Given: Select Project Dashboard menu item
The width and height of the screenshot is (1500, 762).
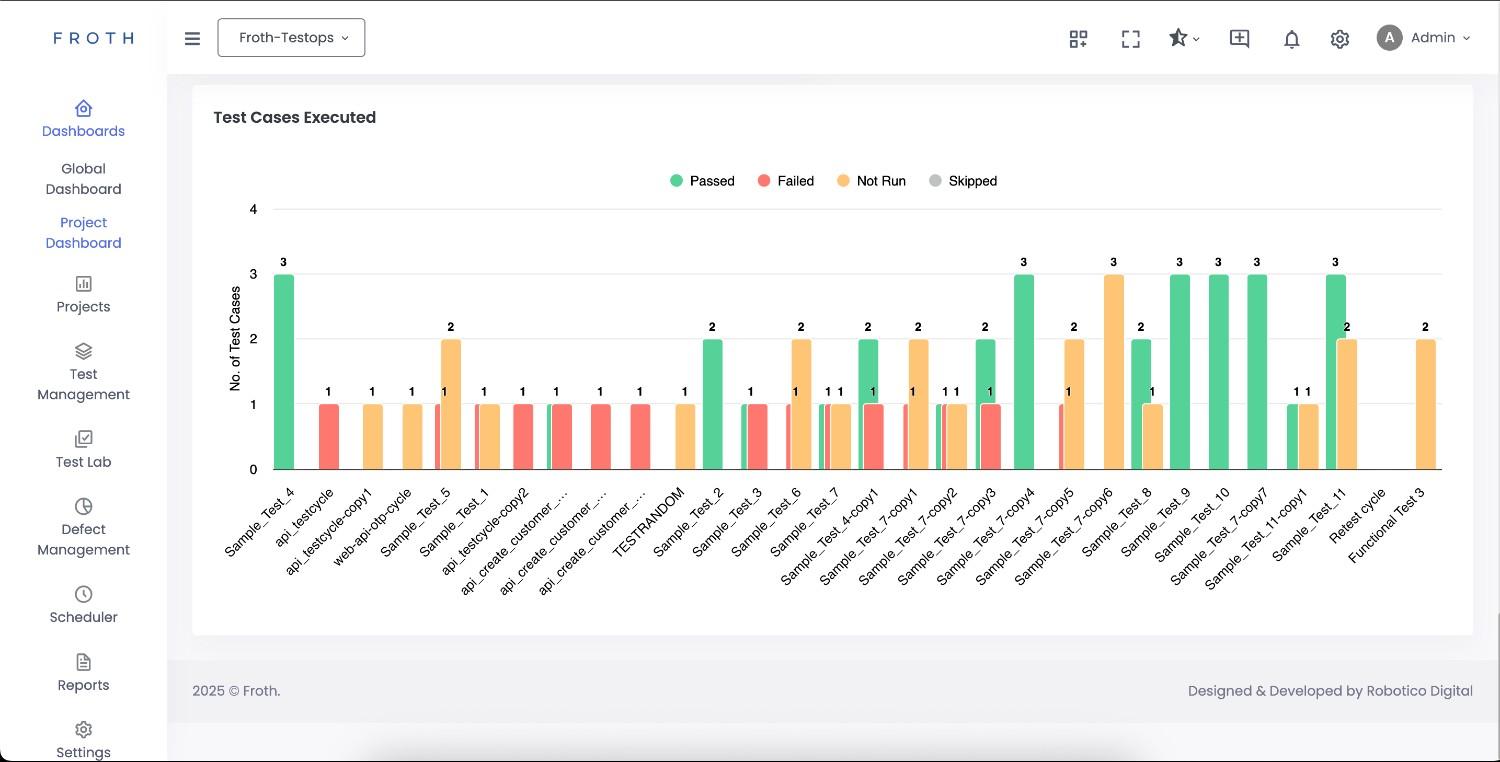Looking at the screenshot, I should [83, 233].
